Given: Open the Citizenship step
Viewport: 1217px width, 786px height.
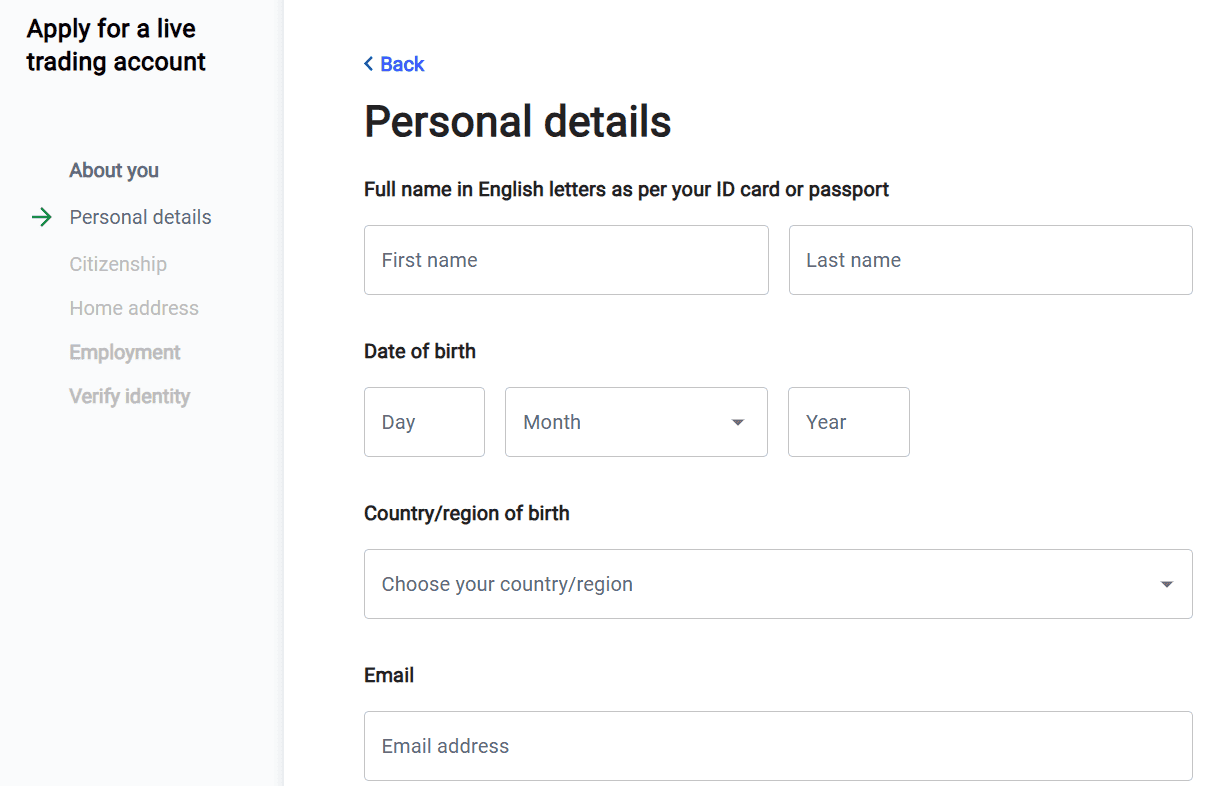Looking at the screenshot, I should point(117,264).
